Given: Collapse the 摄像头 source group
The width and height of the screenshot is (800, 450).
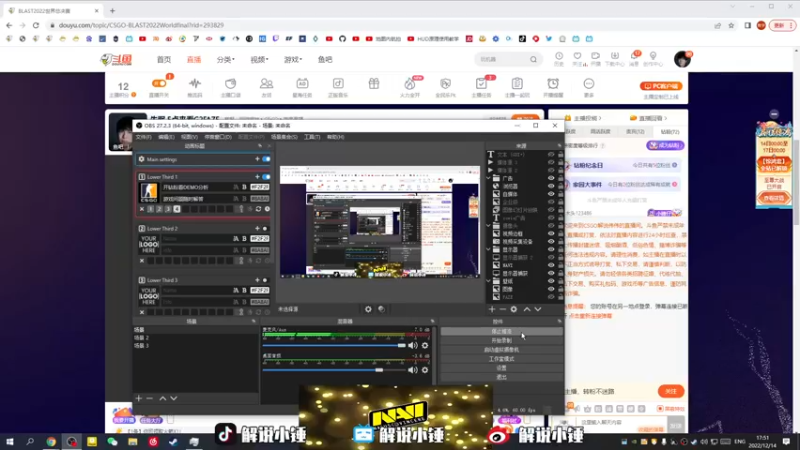Looking at the screenshot, I should (489, 226).
